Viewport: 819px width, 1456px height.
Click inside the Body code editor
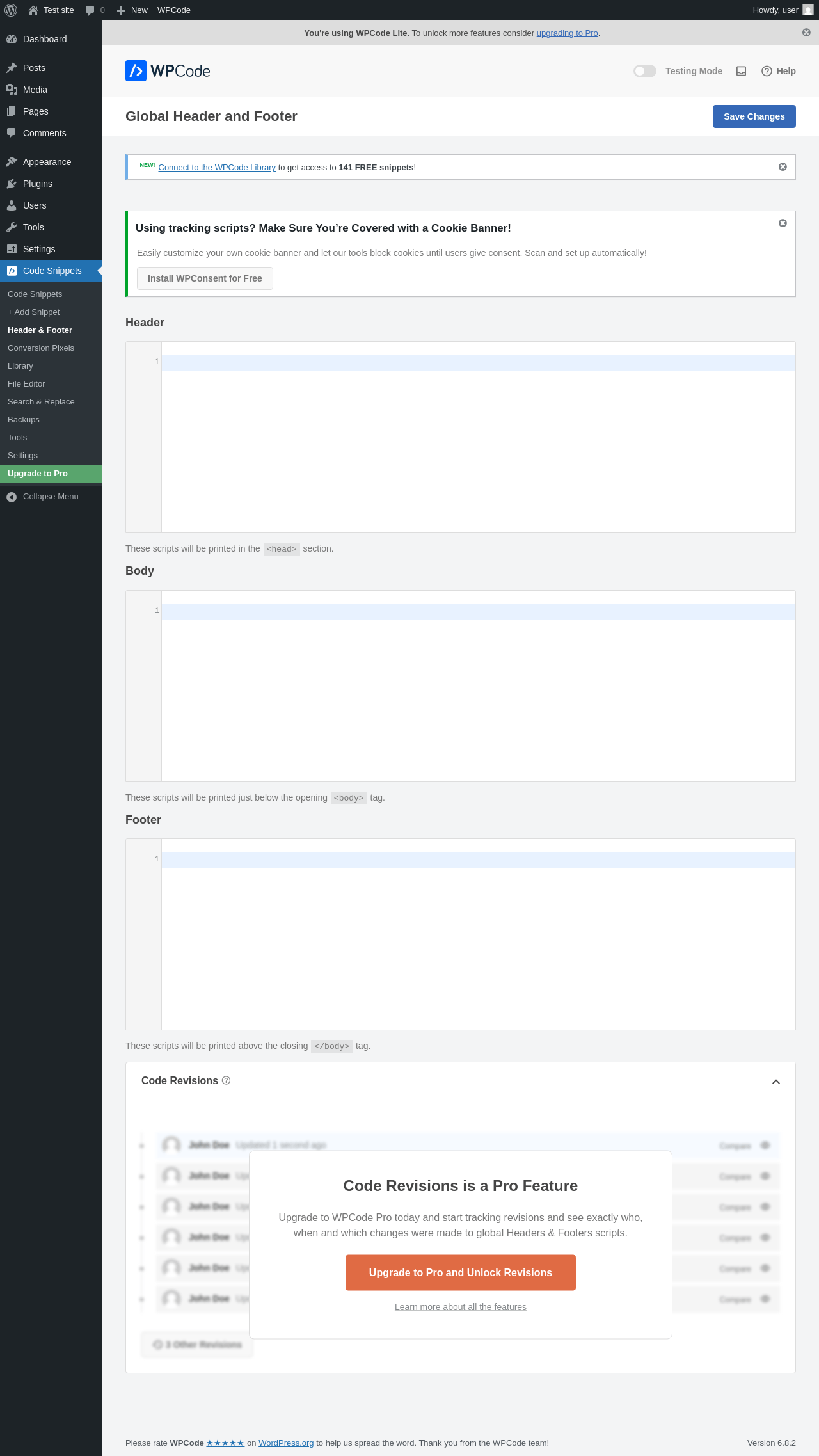[x=478, y=686]
